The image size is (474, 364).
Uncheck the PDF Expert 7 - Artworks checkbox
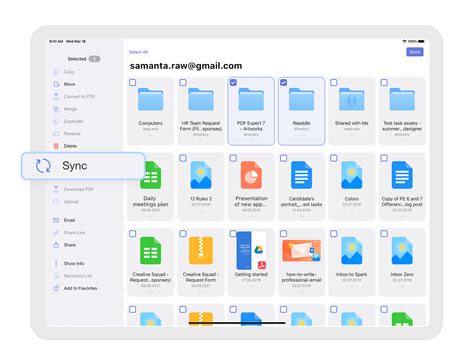233,82
